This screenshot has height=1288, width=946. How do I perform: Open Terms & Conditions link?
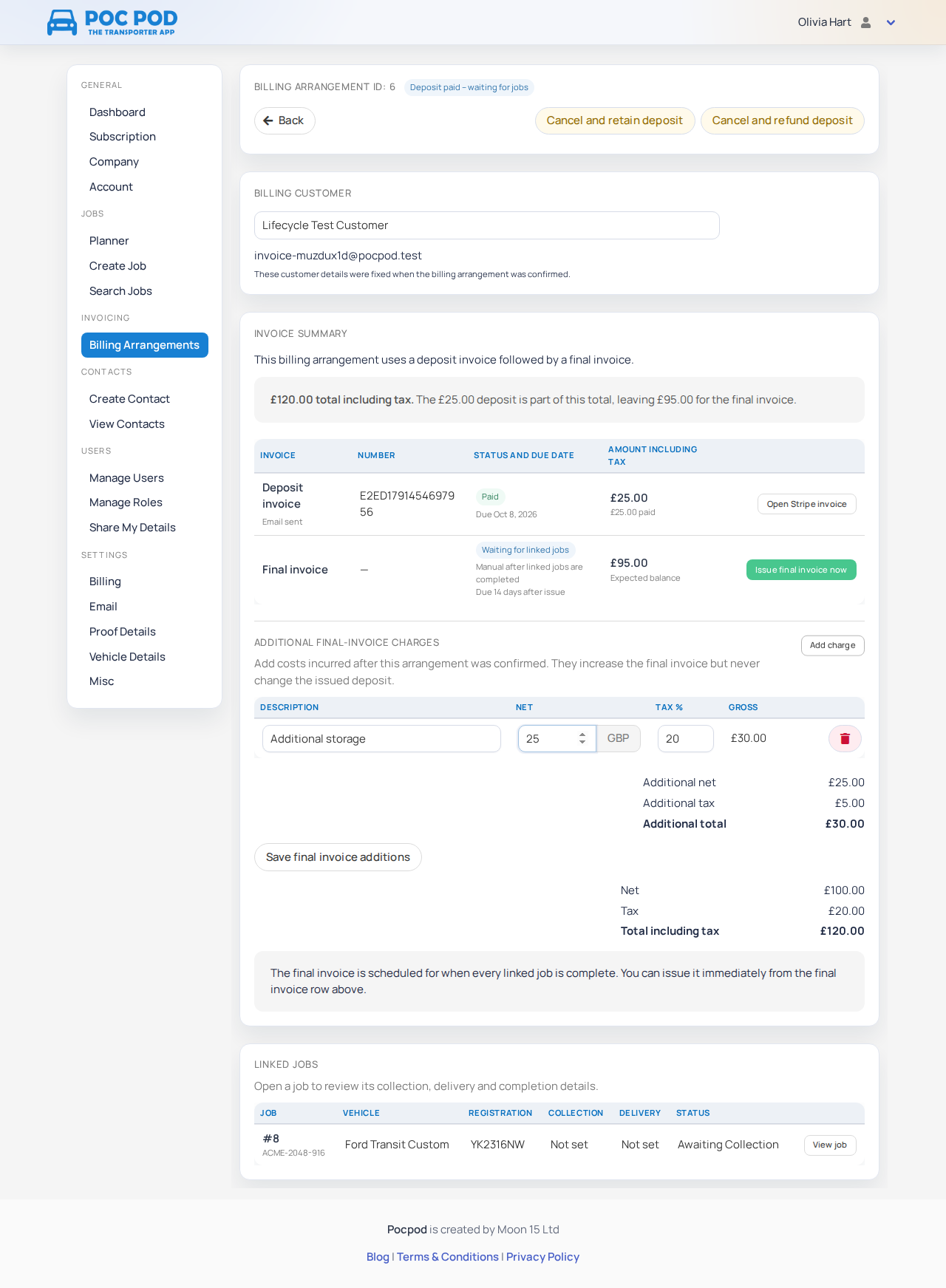448,1257
